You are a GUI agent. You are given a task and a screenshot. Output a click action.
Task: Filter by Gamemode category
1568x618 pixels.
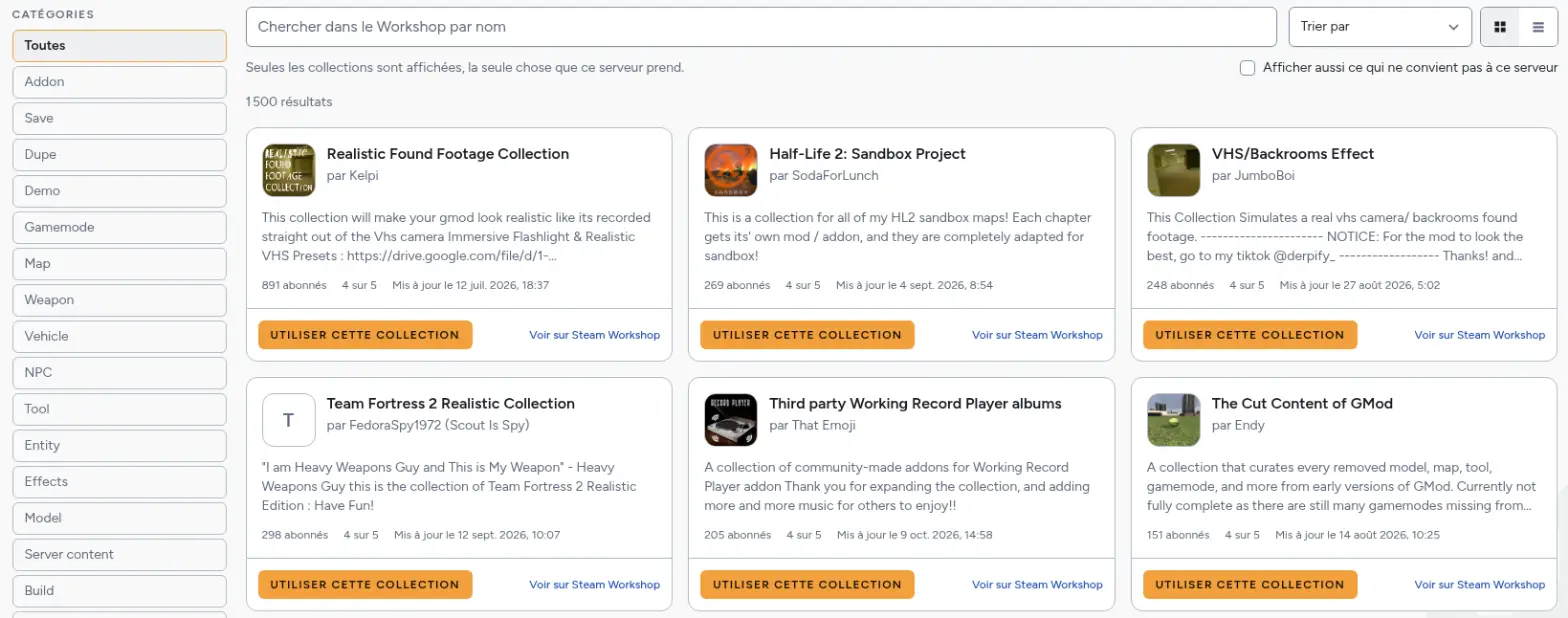120,227
